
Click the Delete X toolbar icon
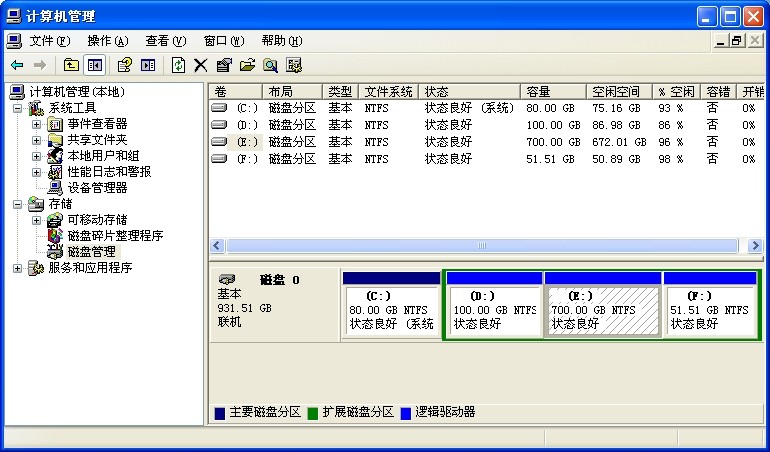click(x=200, y=65)
